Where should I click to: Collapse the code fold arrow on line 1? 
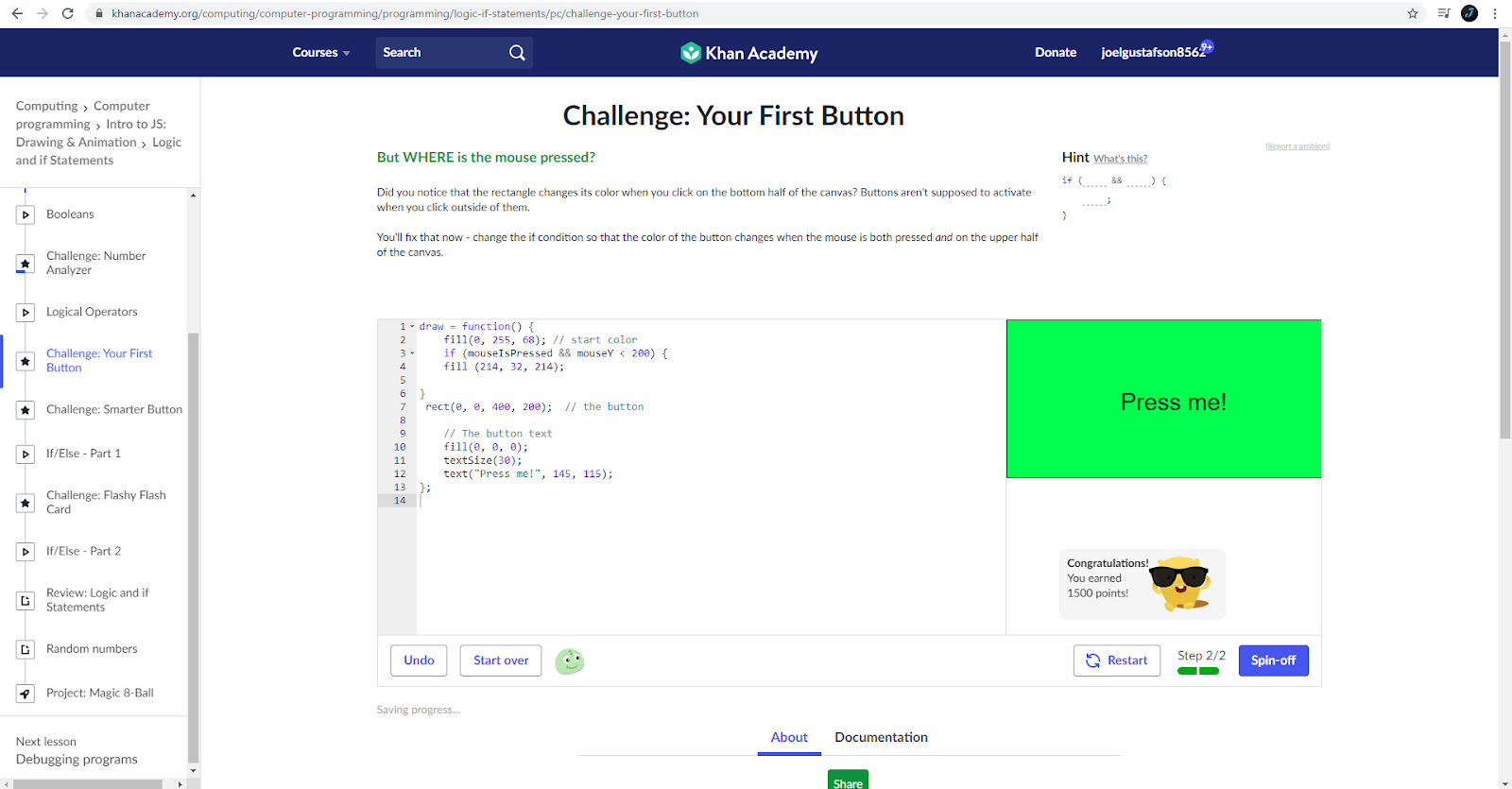tap(412, 327)
